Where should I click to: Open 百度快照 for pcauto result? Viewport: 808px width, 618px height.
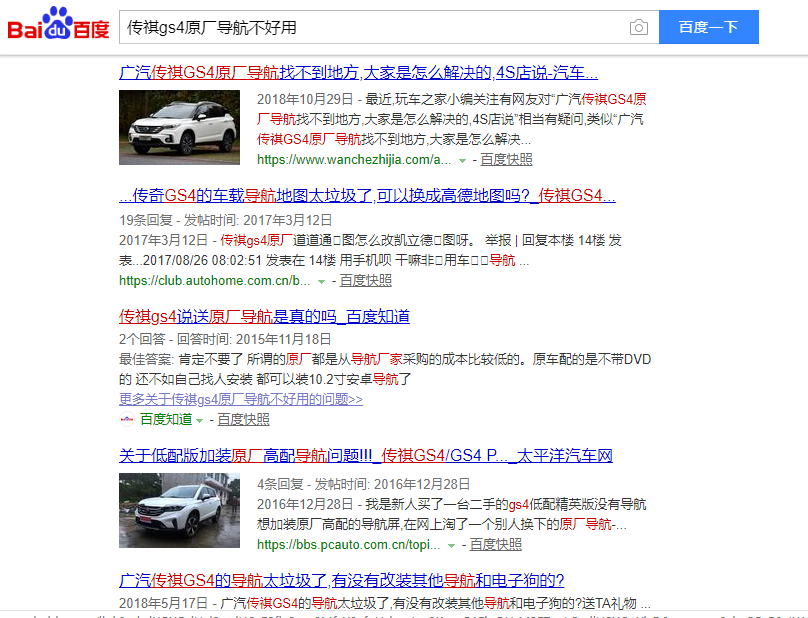(495, 545)
